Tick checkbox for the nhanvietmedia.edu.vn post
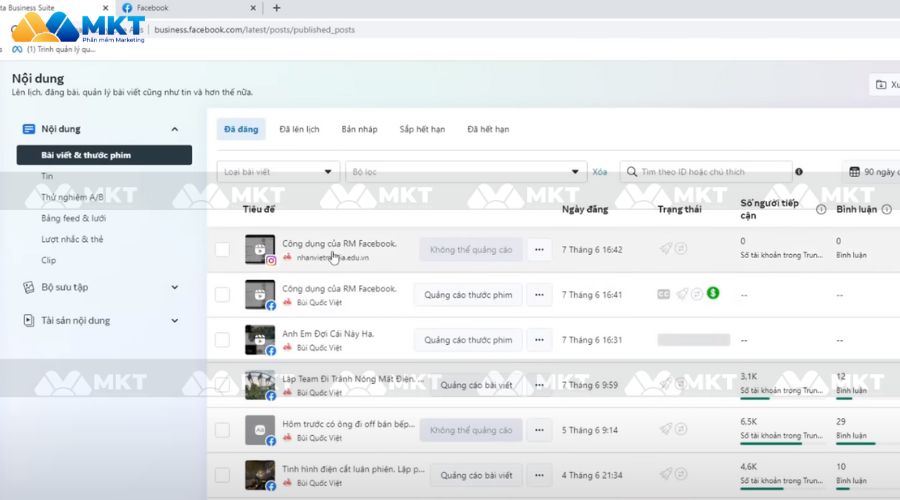Screen dimensions: 900x500 (222, 249)
